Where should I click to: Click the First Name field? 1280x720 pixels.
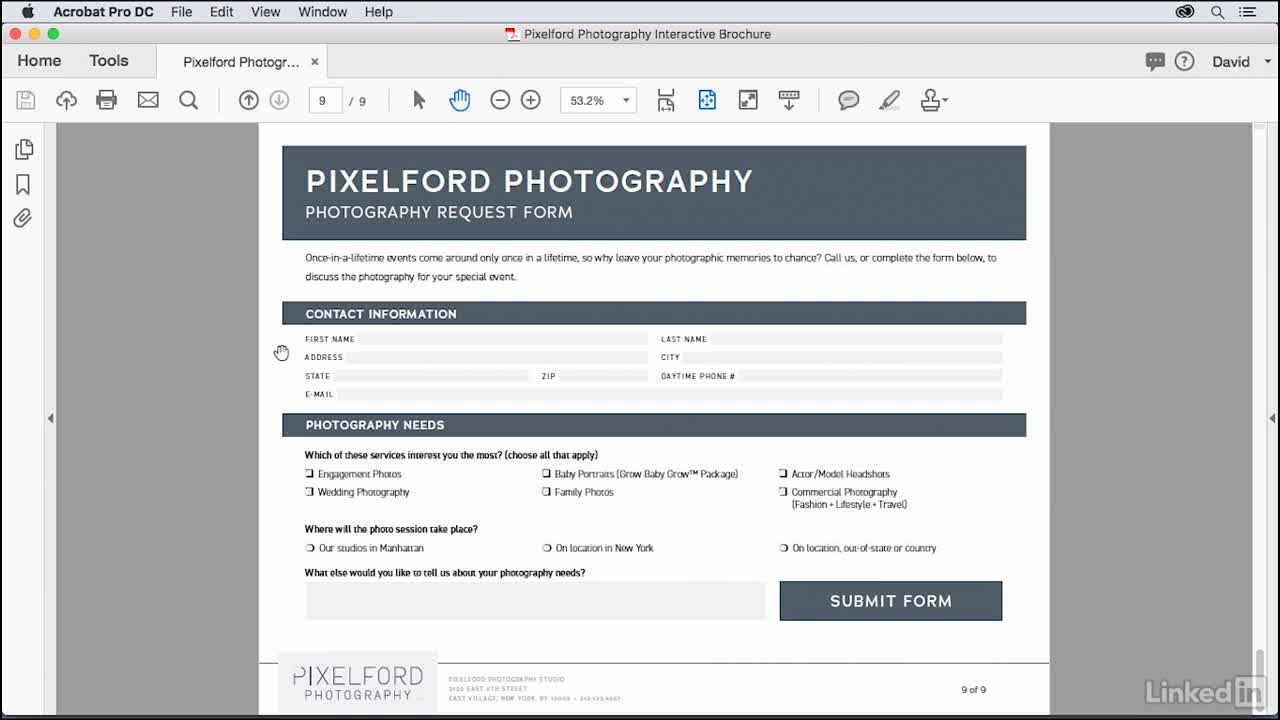tap(503, 339)
